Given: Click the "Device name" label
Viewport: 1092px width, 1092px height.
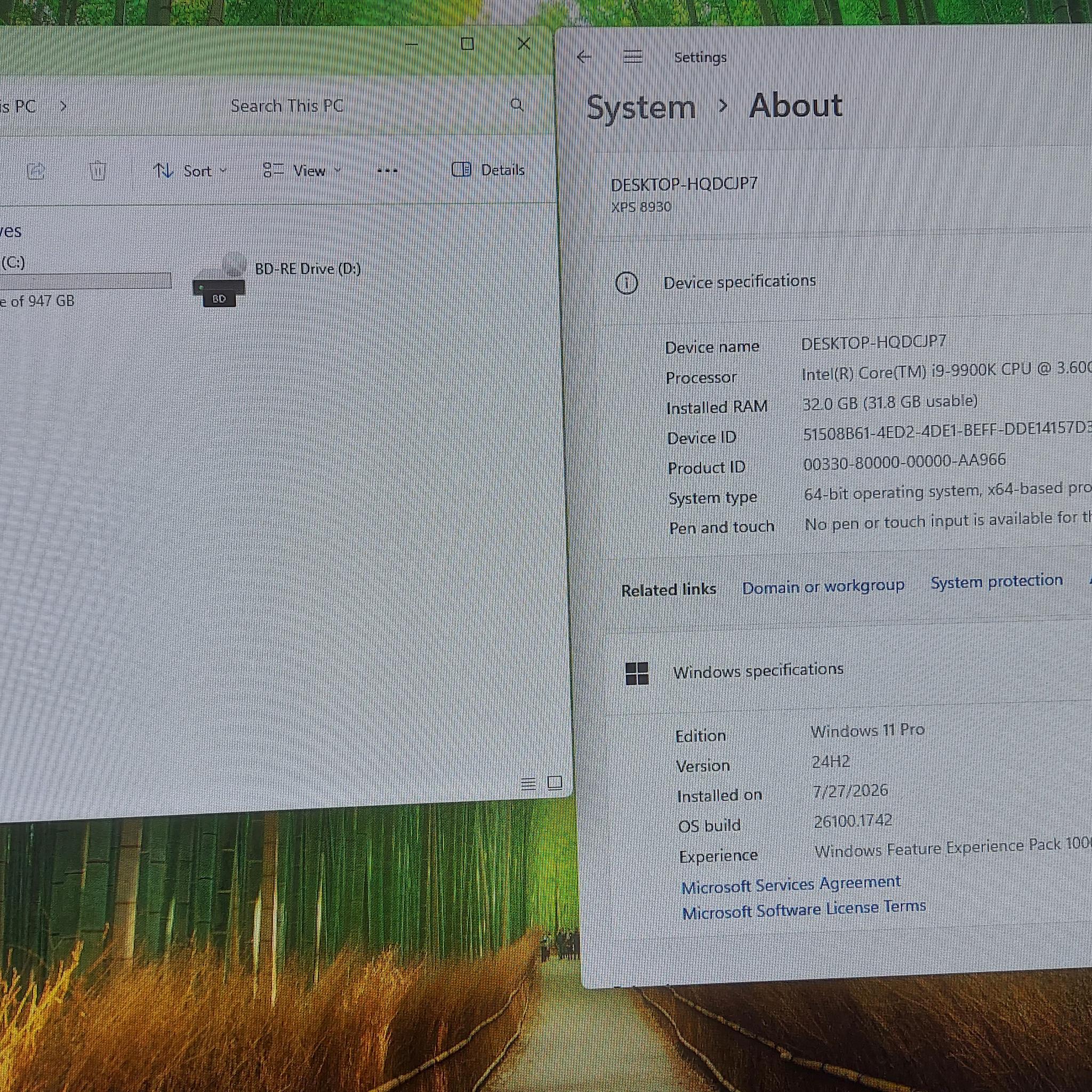Looking at the screenshot, I should [x=712, y=347].
